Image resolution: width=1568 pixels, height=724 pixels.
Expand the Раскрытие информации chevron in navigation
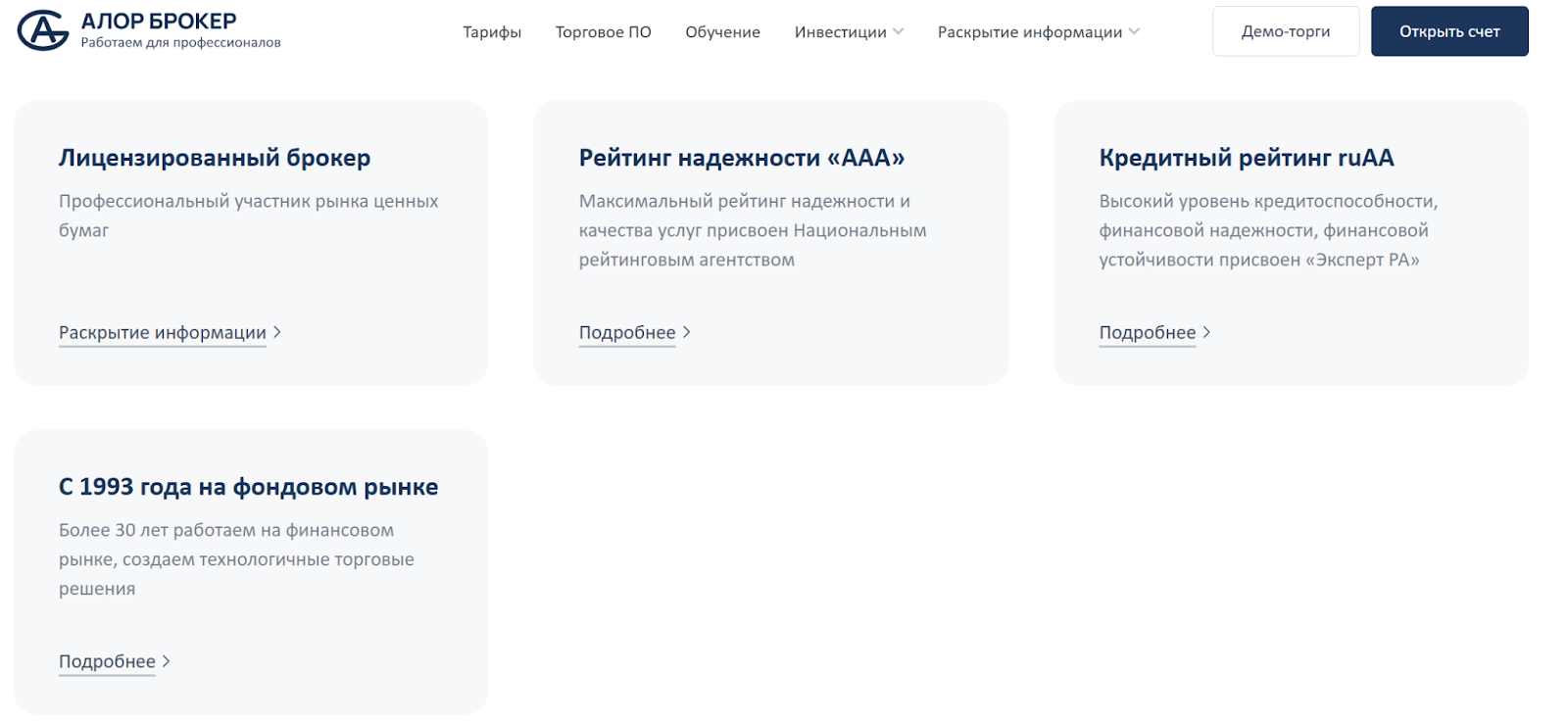1134,31
